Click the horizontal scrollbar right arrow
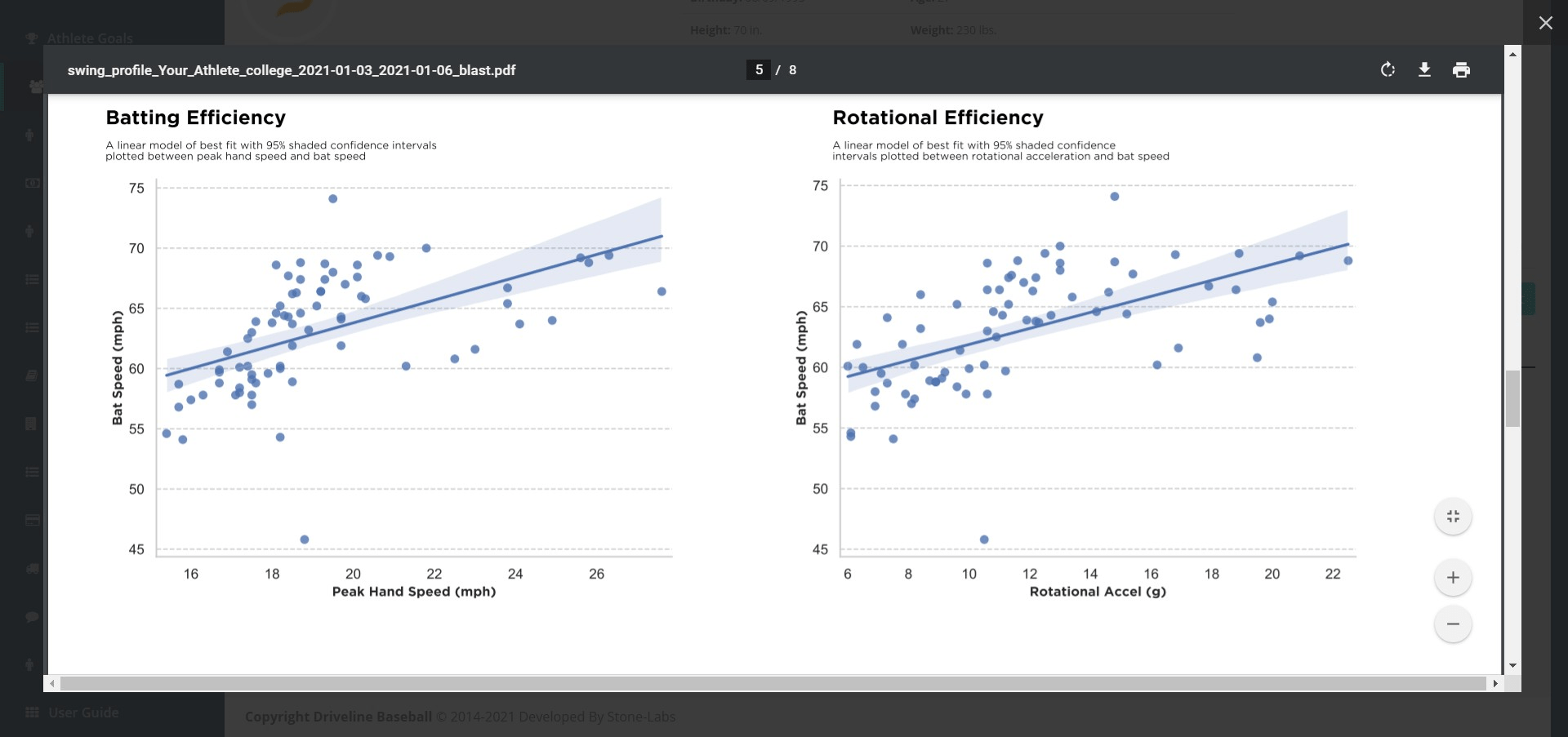1568x737 pixels. pyautogui.click(x=1494, y=683)
